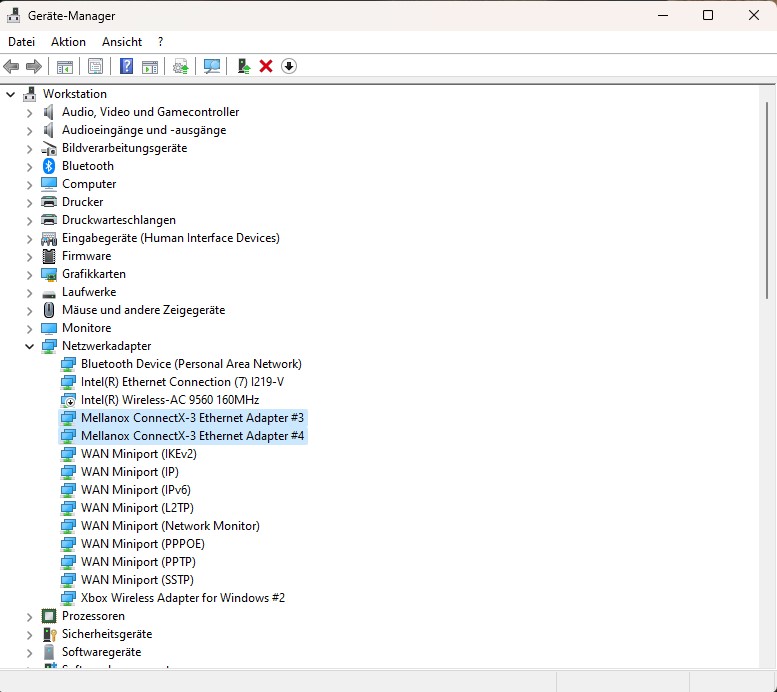Expand the Bluetooth category

click(29, 167)
